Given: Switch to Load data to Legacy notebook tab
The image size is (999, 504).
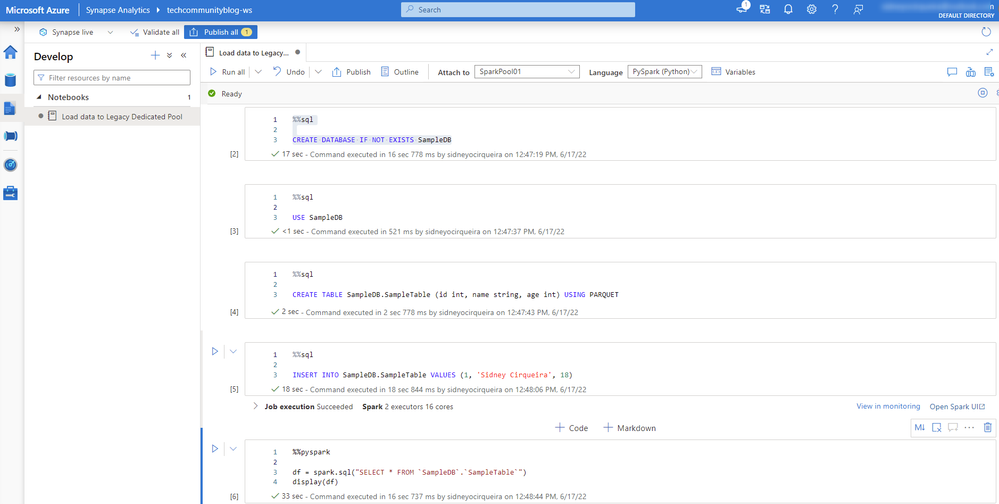Looking at the screenshot, I should (x=252, y=53).
